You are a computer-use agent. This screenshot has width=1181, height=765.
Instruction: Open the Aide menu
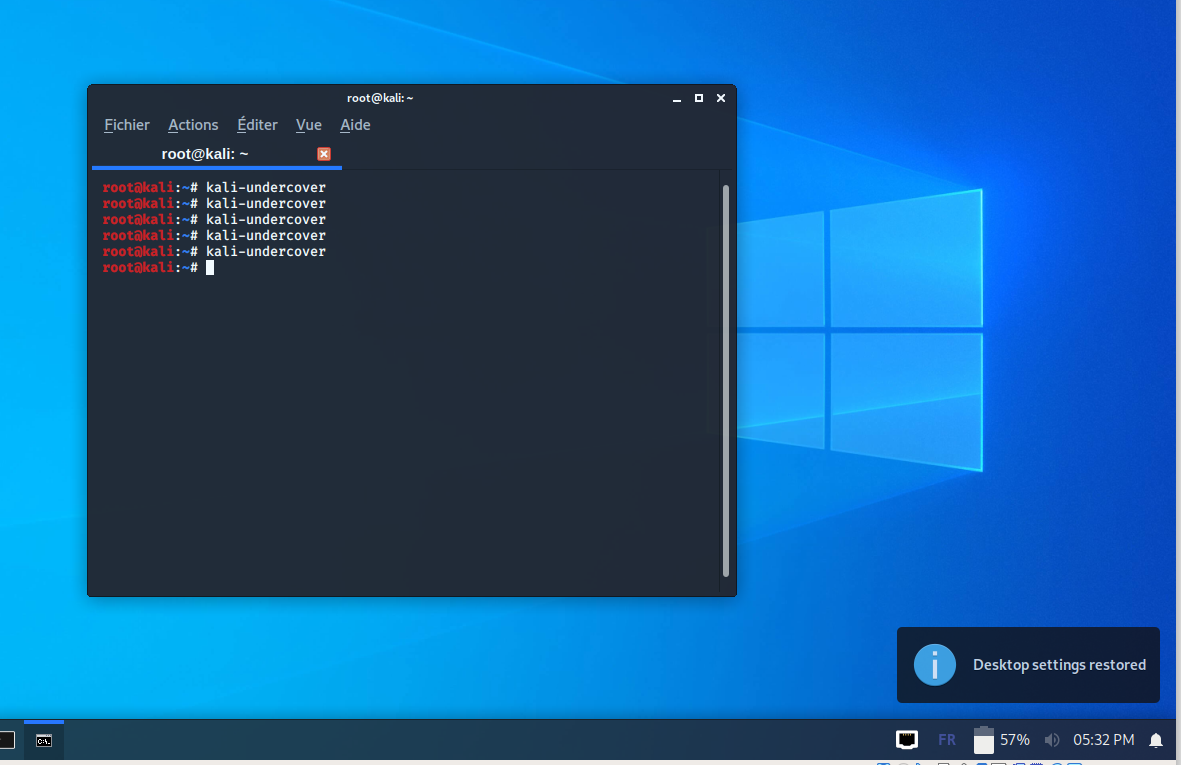click(x=355, y=125)
